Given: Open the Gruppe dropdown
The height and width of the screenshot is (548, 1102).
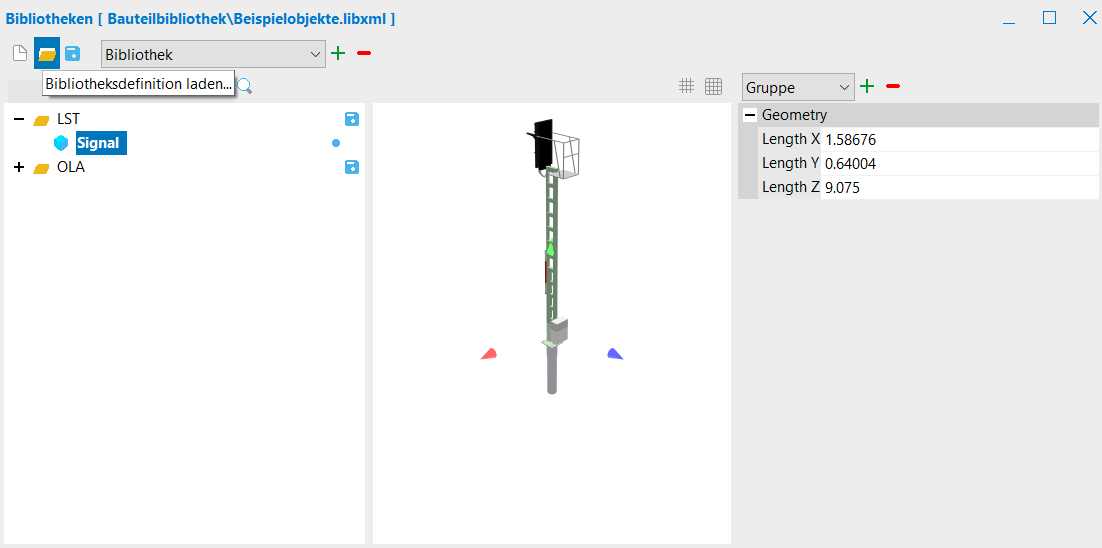Looking at the screenshot, I should [x=798, y=87].
